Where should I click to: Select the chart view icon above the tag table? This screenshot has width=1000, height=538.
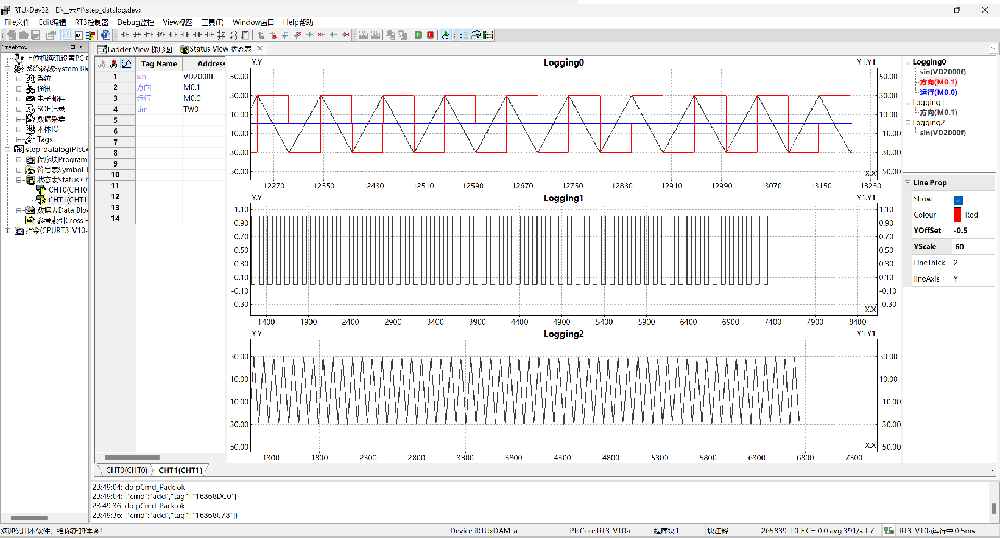pos(126,63)
